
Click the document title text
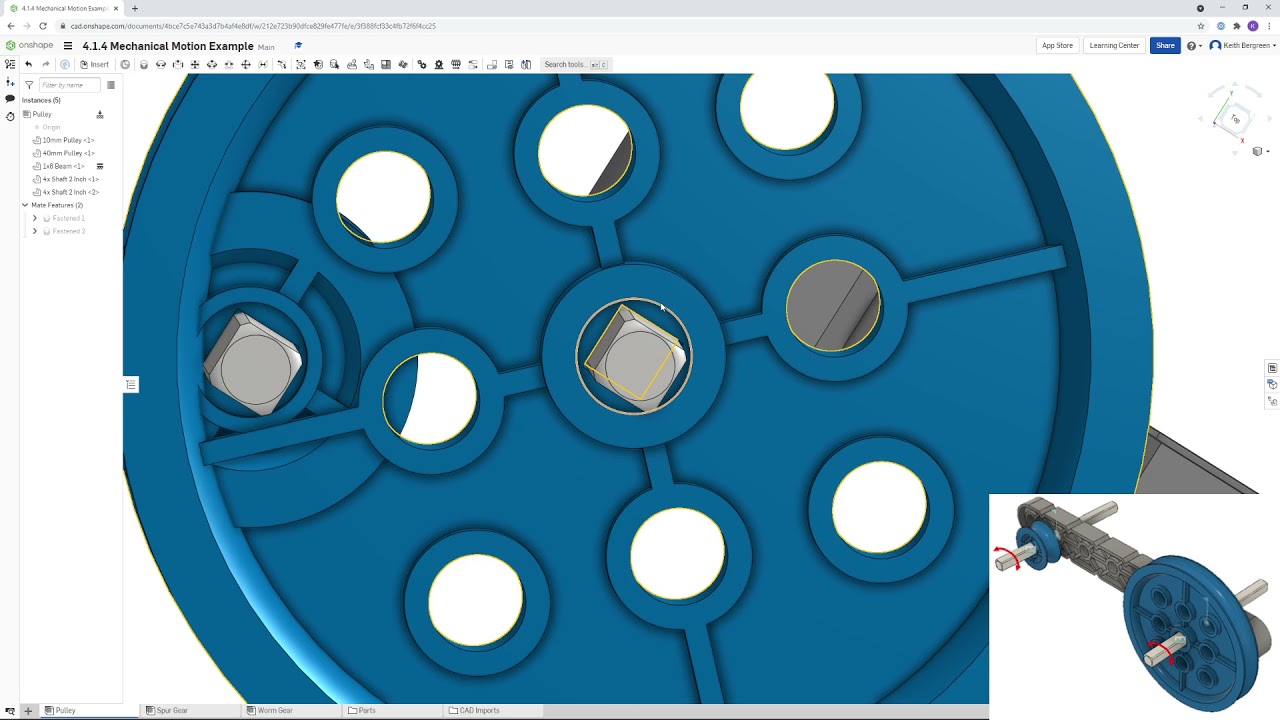[x=168, y=46]
